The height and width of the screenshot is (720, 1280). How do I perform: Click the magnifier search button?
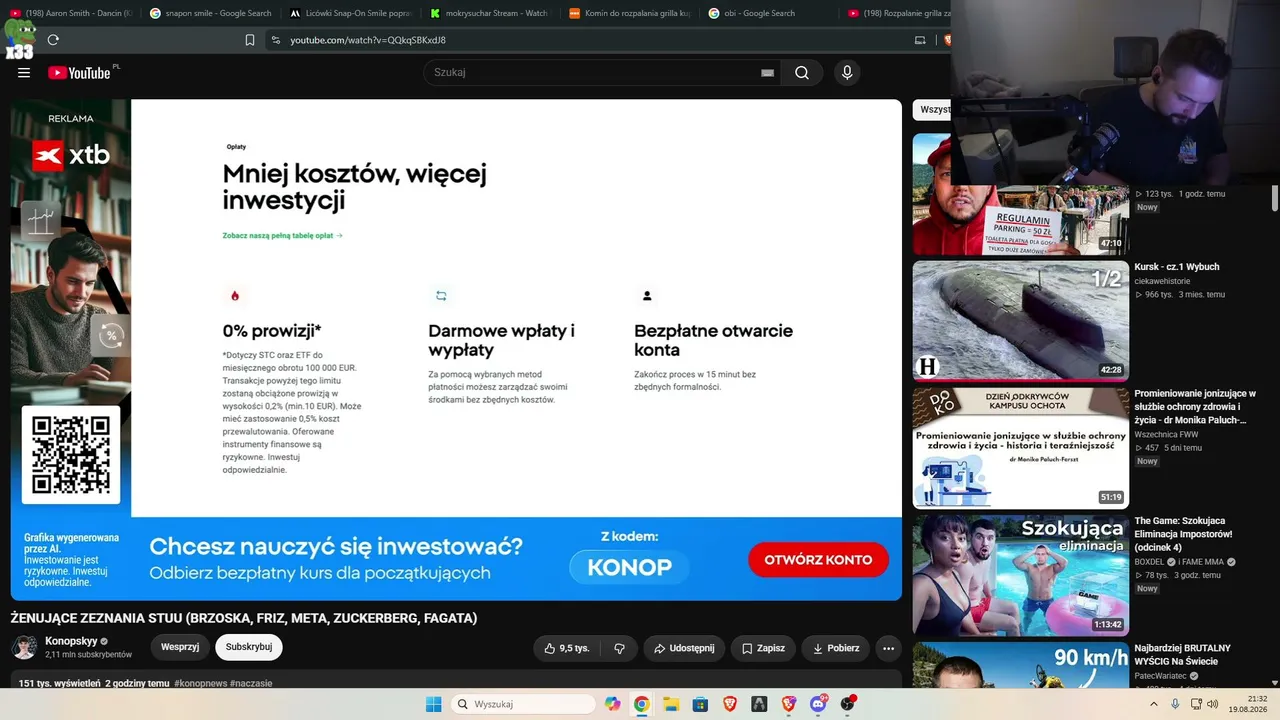(802, 73)
